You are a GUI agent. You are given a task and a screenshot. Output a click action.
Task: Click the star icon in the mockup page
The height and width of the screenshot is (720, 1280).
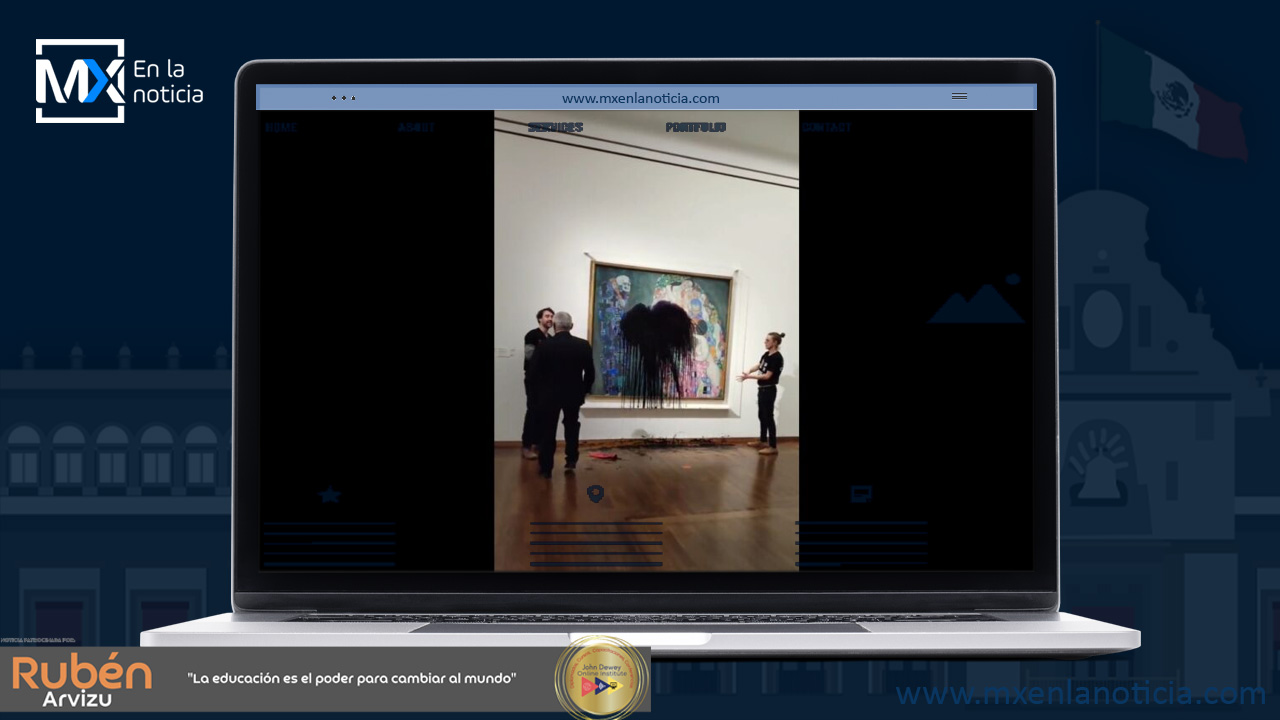click(329, 494)
